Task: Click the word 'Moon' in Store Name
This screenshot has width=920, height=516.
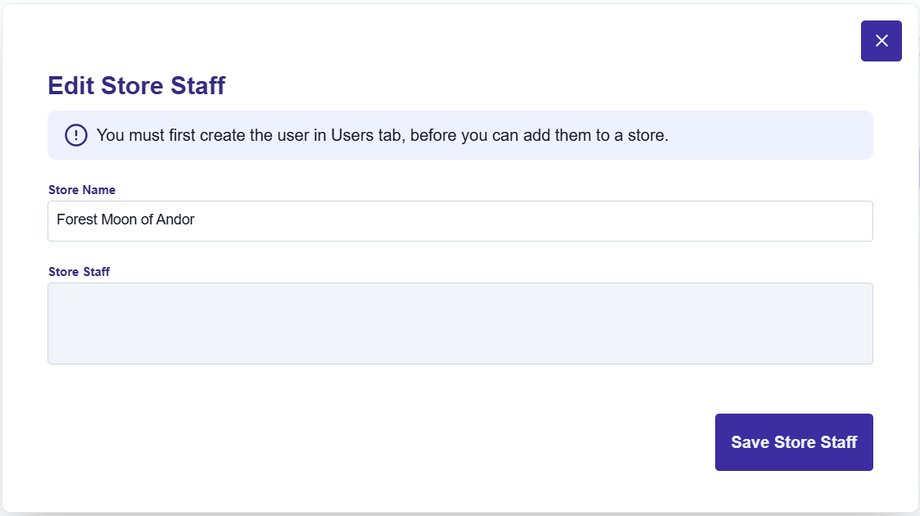Action: tap(118, 220)
